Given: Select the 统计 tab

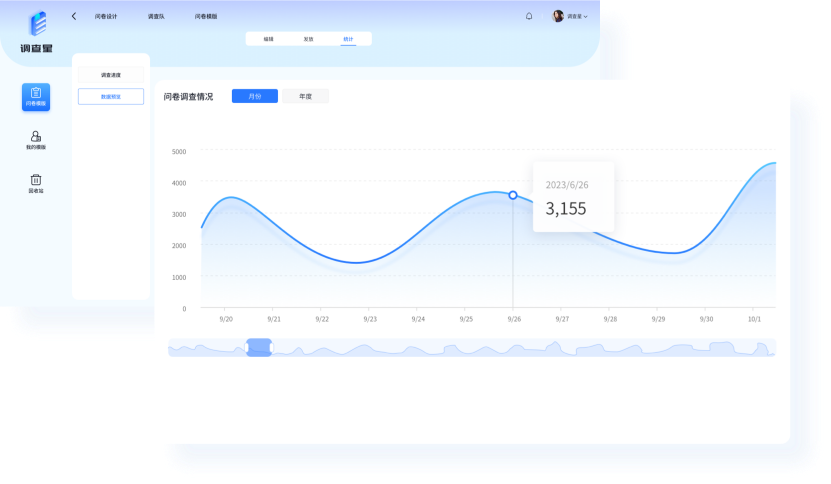Looking at the screenshot, I should 348,39.
